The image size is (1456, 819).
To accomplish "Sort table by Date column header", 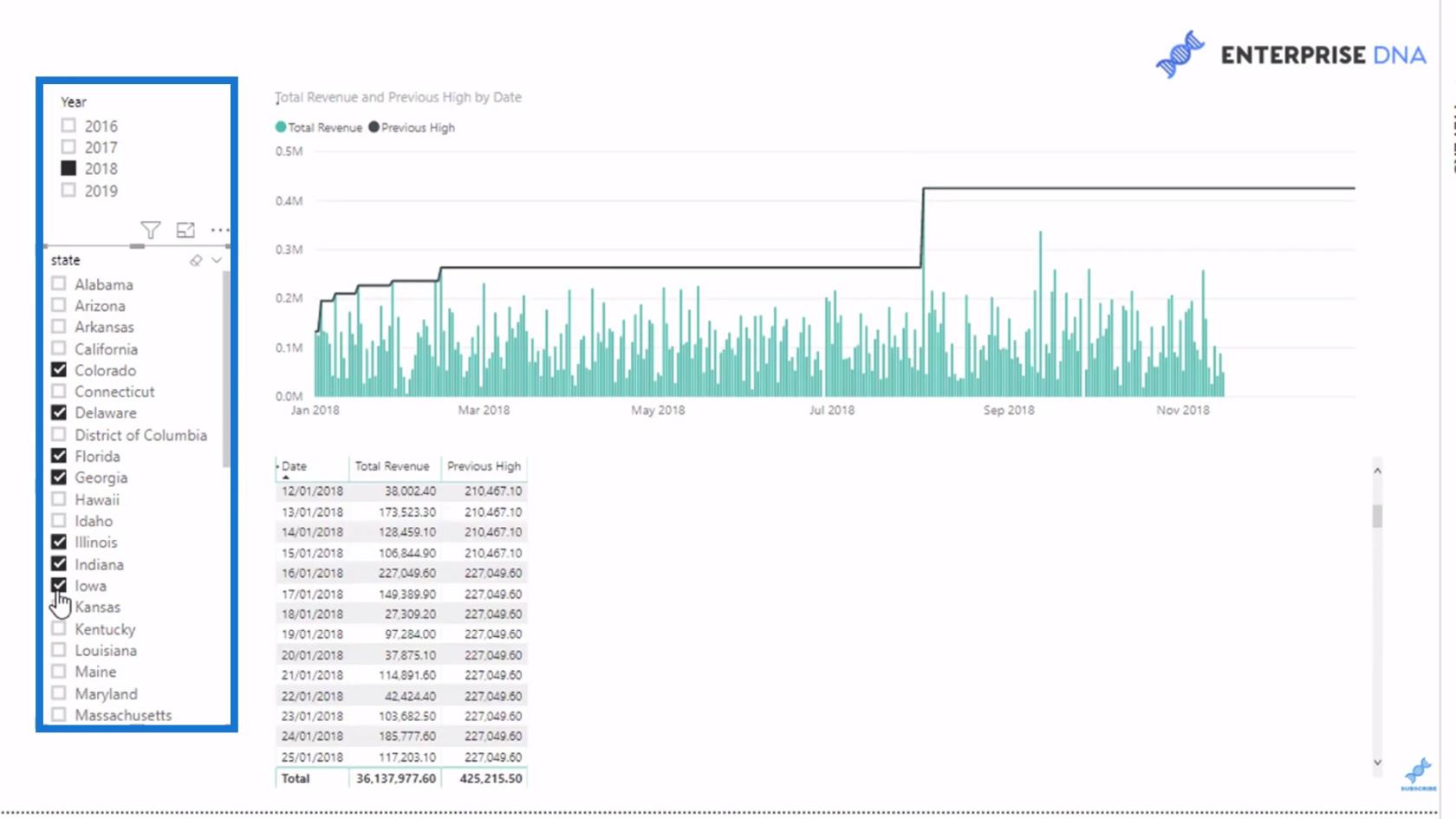I will tap(294, 466).
